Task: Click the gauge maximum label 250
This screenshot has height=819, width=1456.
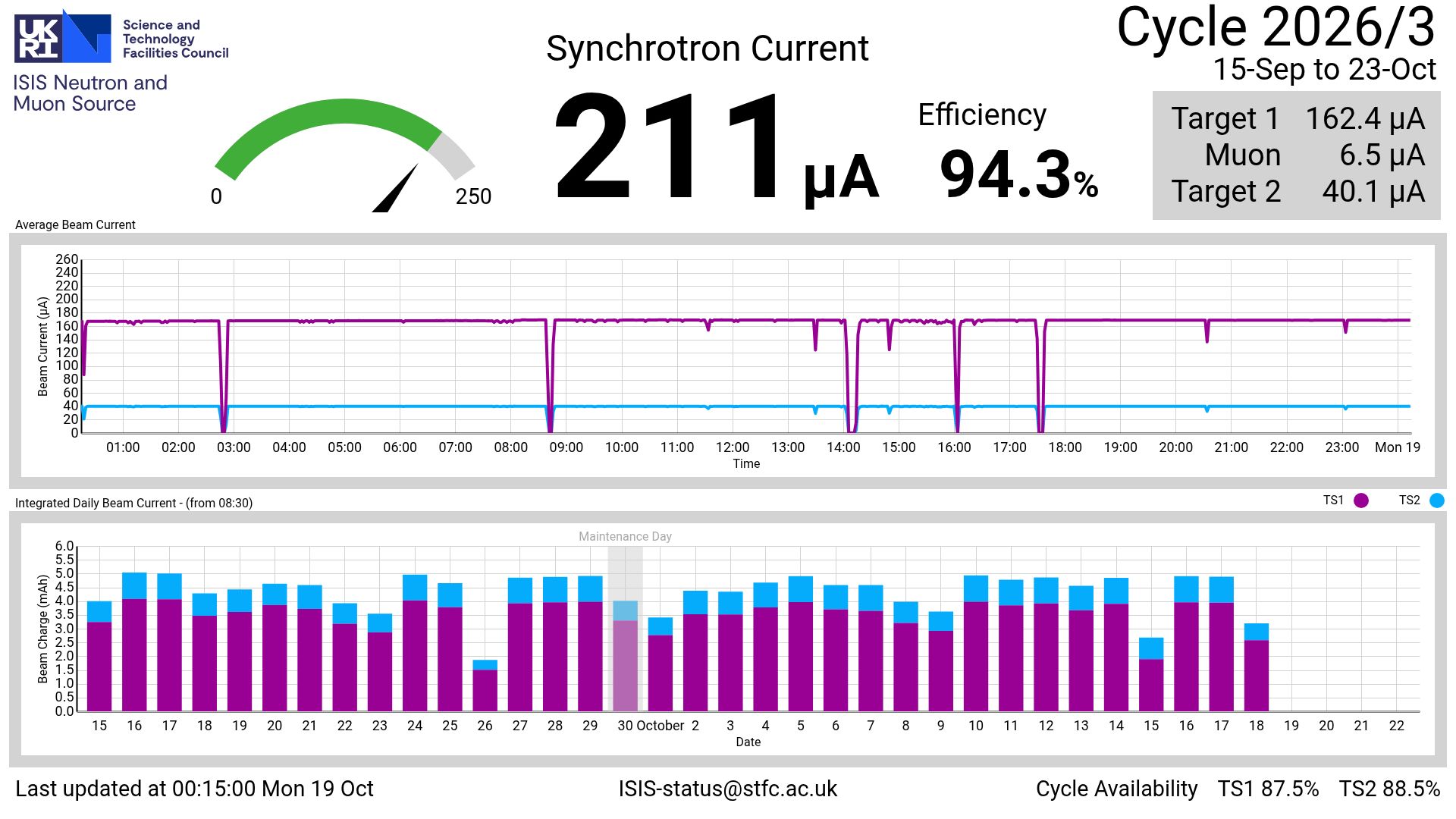Action: coord(473,196)
